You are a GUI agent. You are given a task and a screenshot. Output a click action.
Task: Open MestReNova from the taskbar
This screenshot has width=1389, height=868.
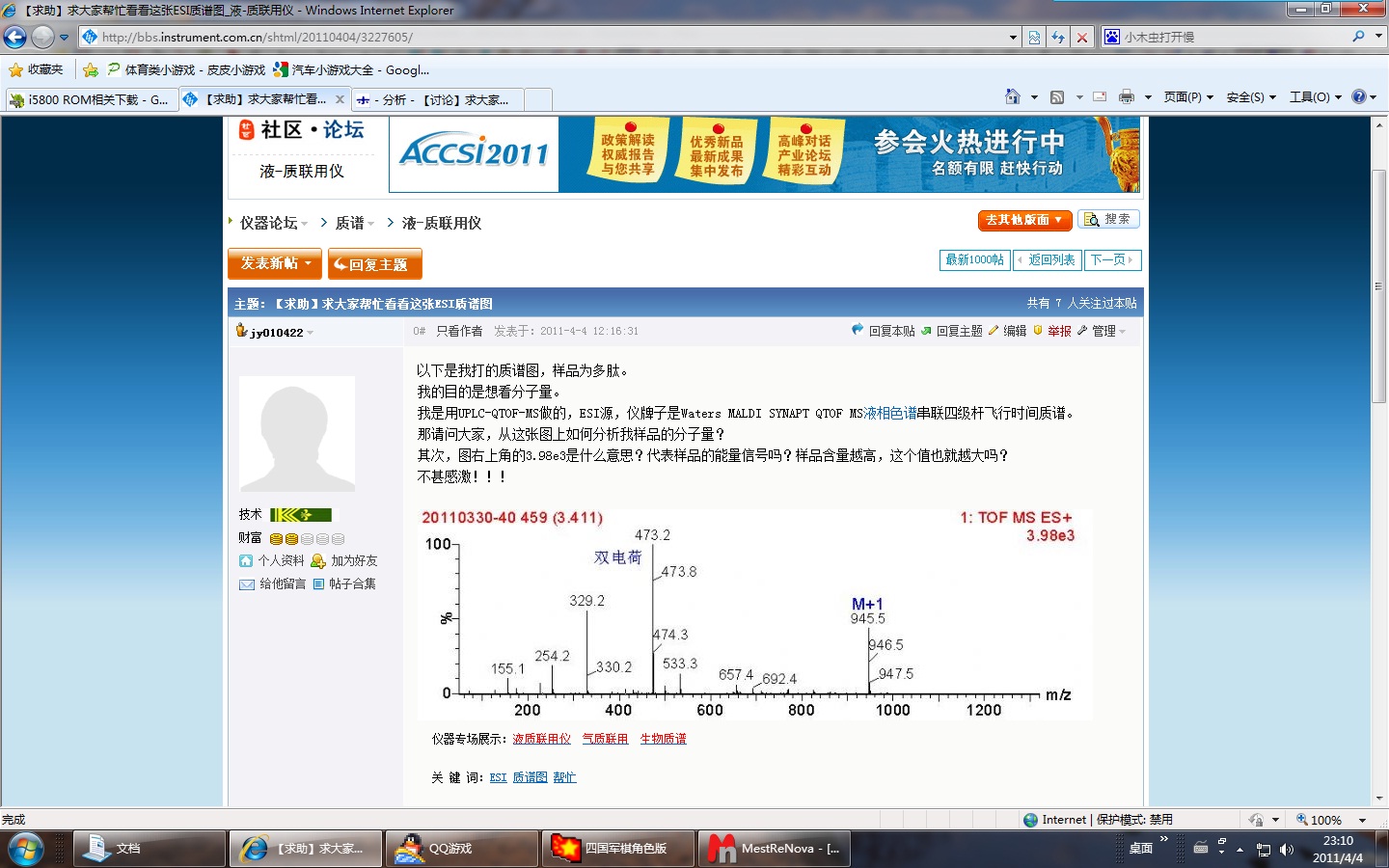(x=775, y=849)
